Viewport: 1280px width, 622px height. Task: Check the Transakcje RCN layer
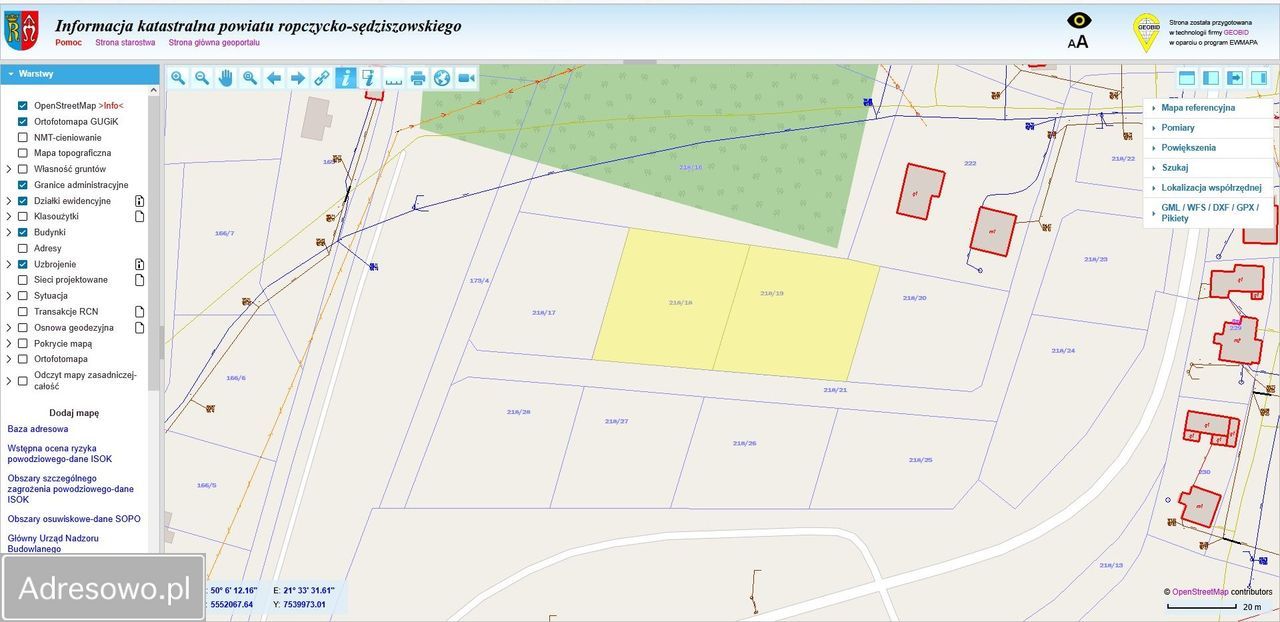23,311
